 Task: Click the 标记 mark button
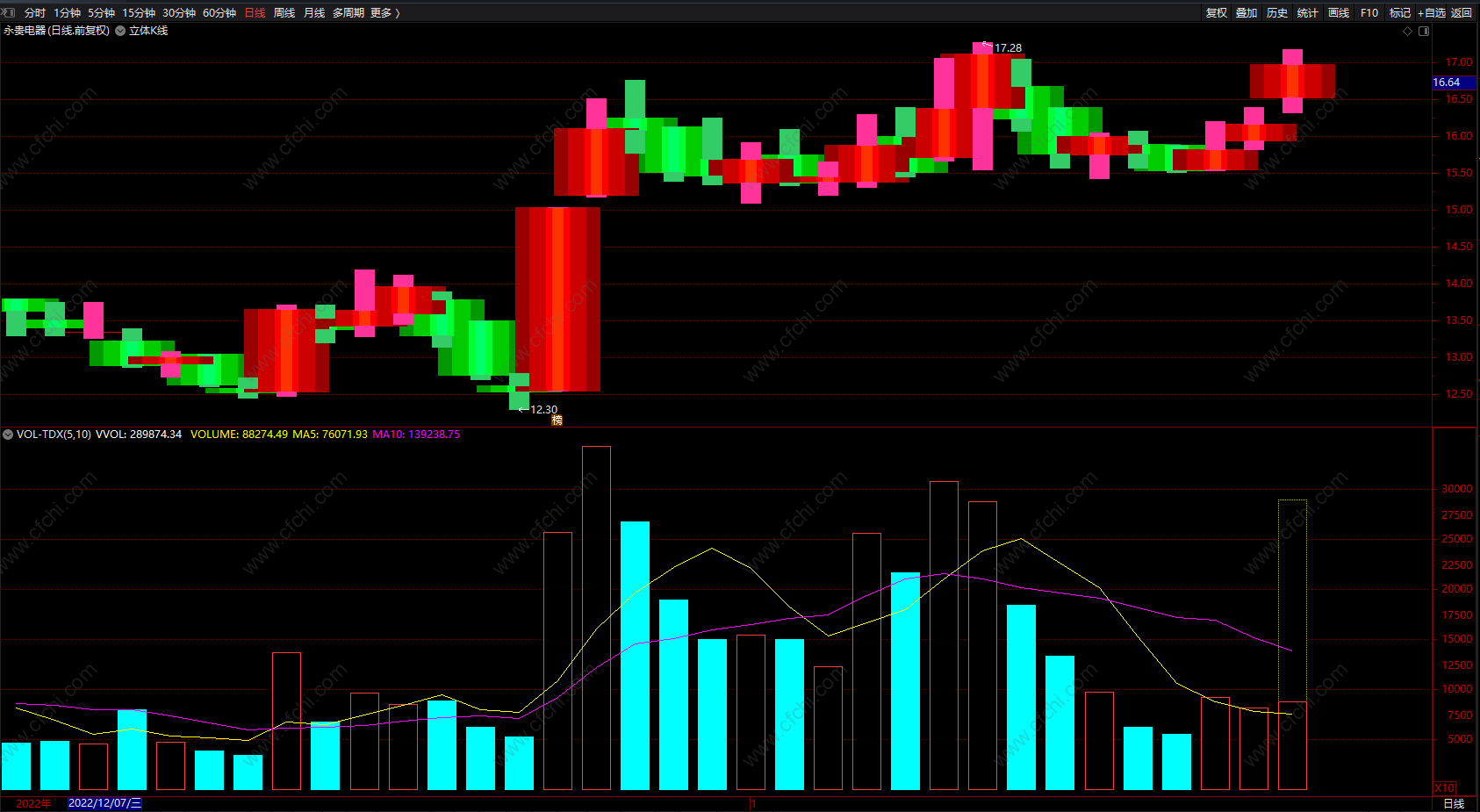tap(1400, 13)
